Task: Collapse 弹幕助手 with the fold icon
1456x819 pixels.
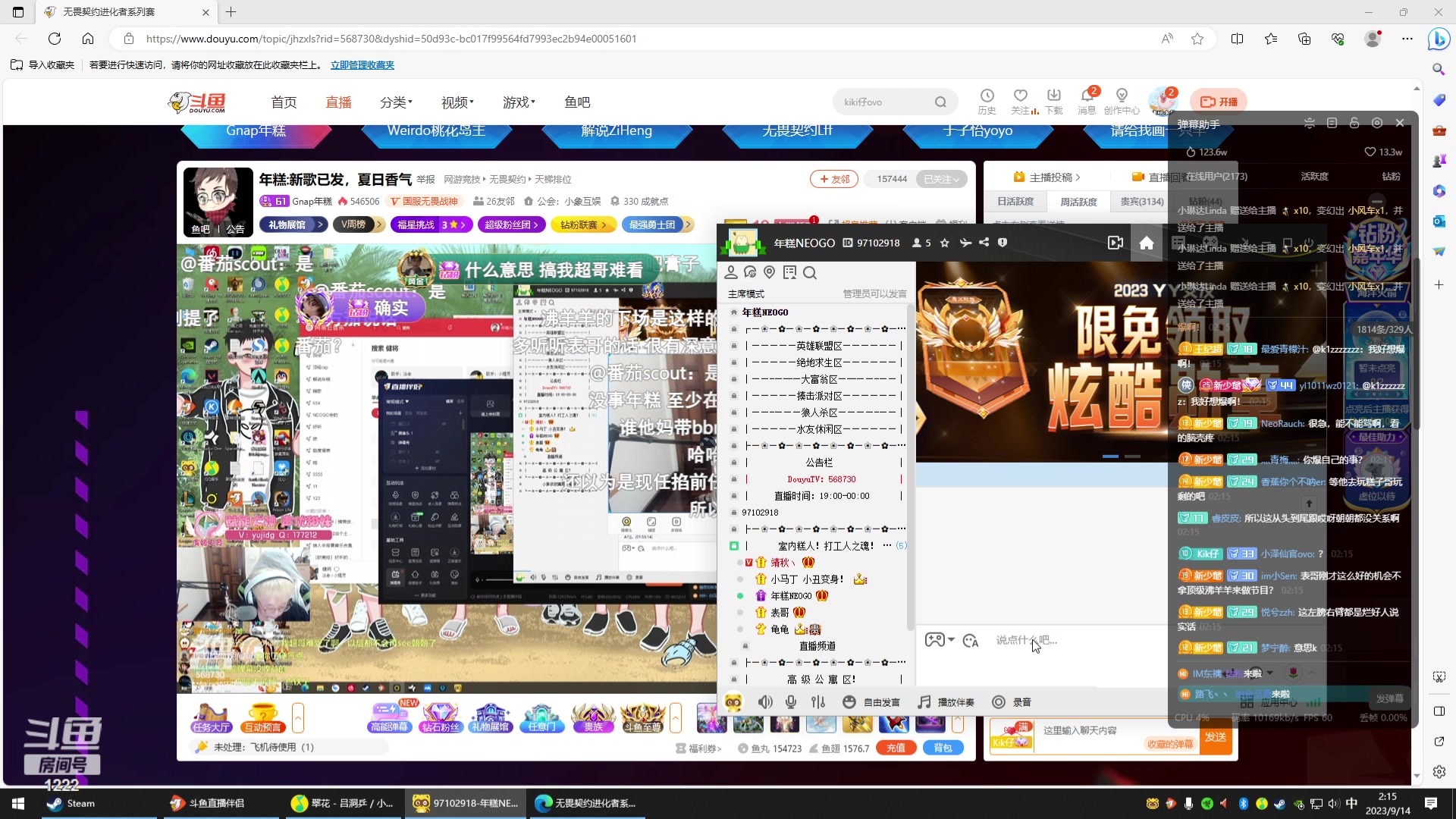Action: click(x=1309, y=123)
